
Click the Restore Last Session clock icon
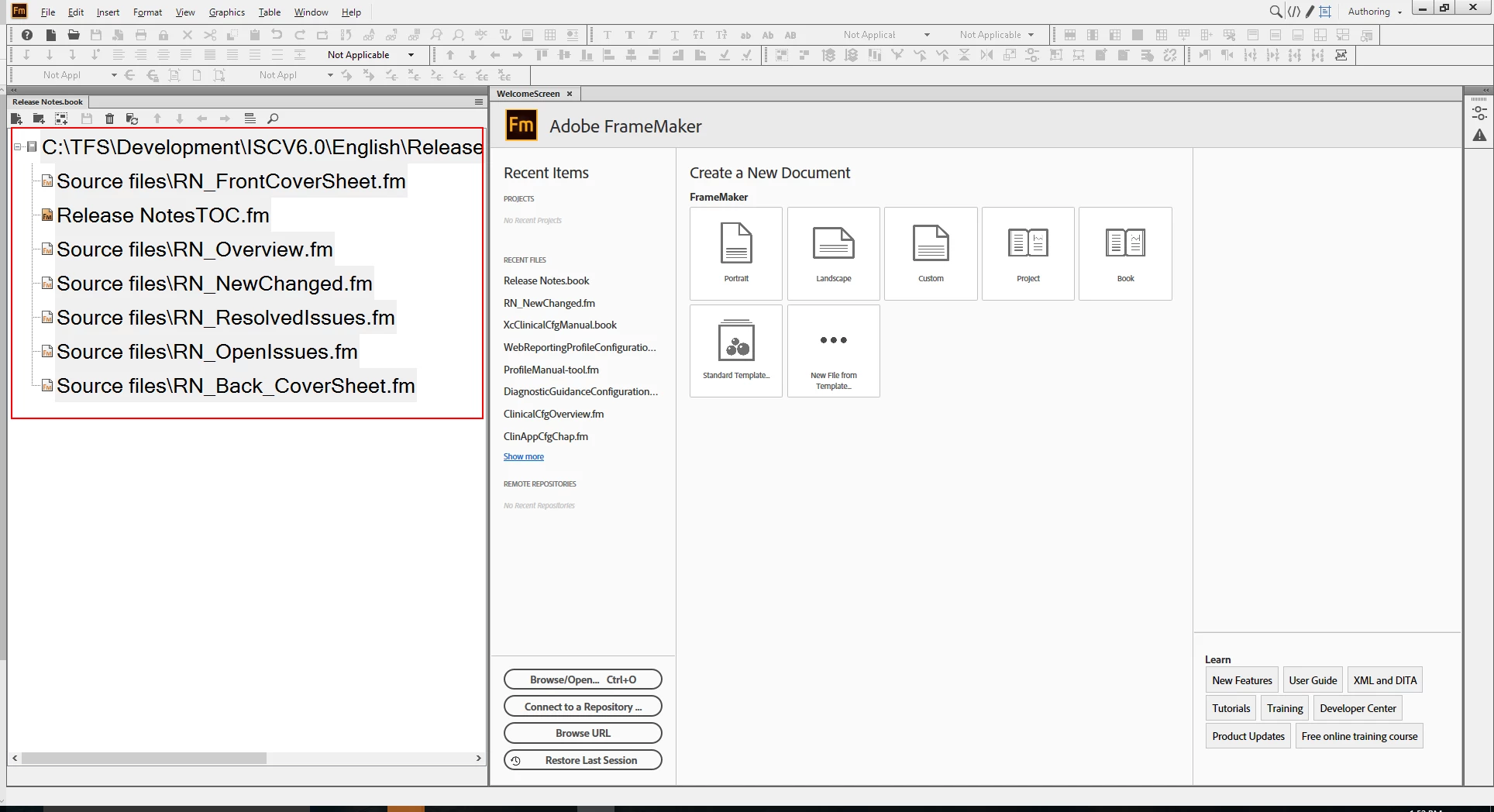[515, 760]
